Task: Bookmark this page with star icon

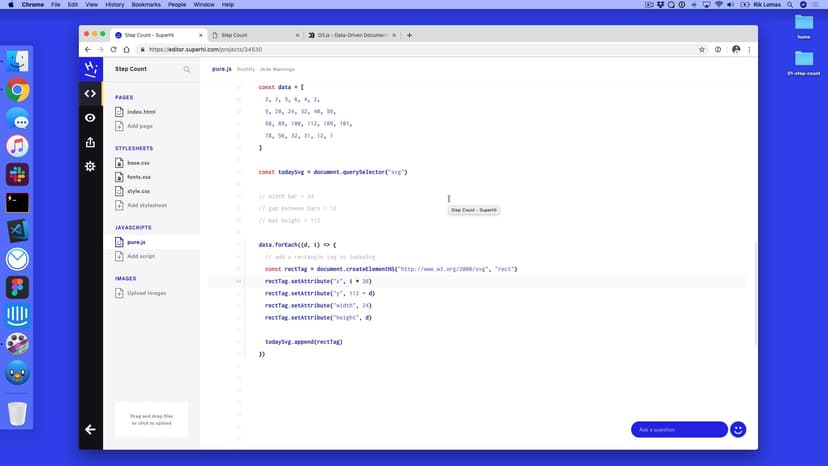Action: [x=702, y=49]
